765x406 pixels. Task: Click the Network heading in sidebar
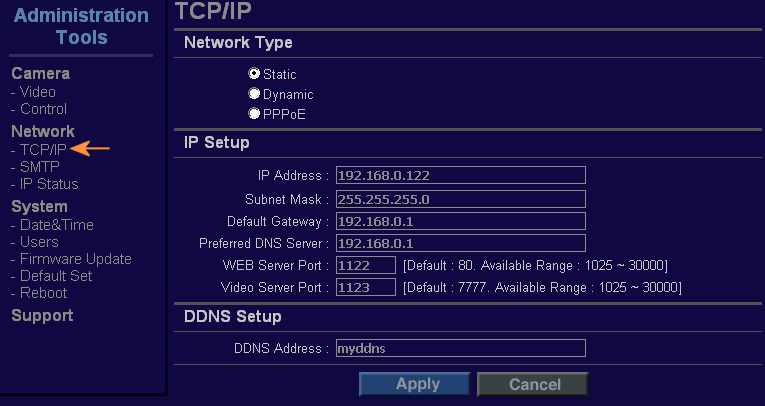(43, 131)
